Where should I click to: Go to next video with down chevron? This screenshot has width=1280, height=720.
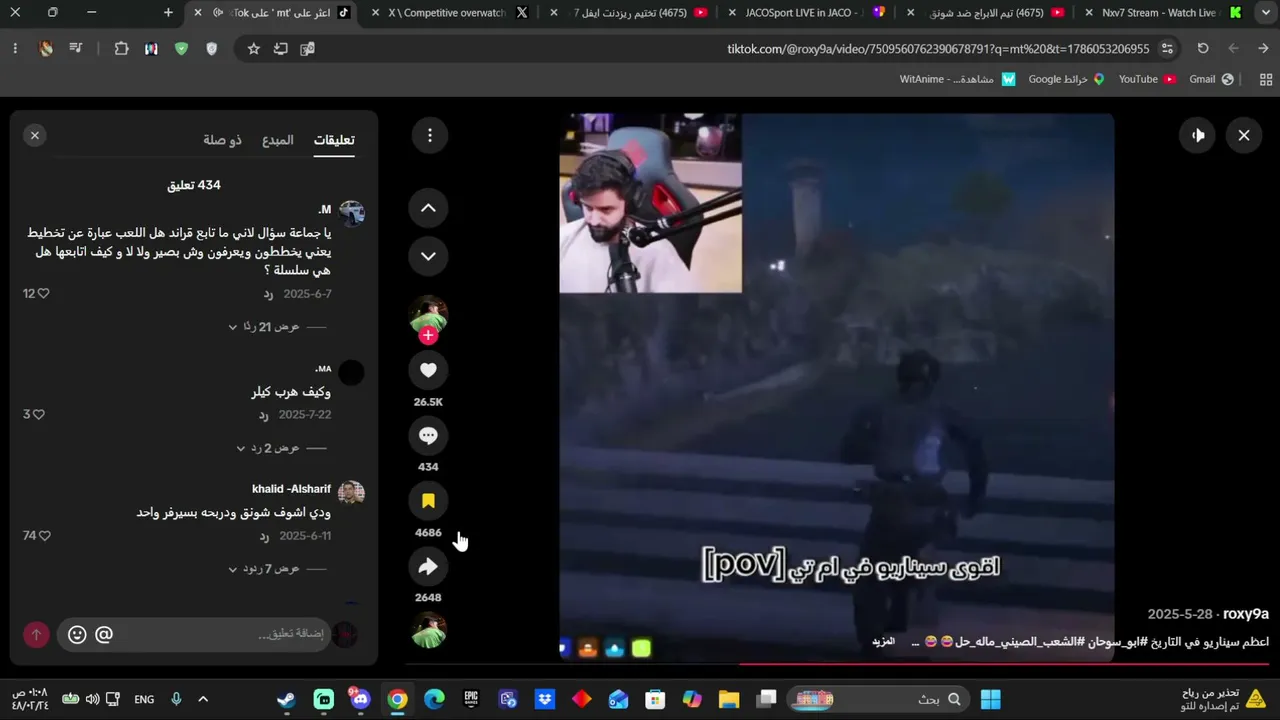428,256
